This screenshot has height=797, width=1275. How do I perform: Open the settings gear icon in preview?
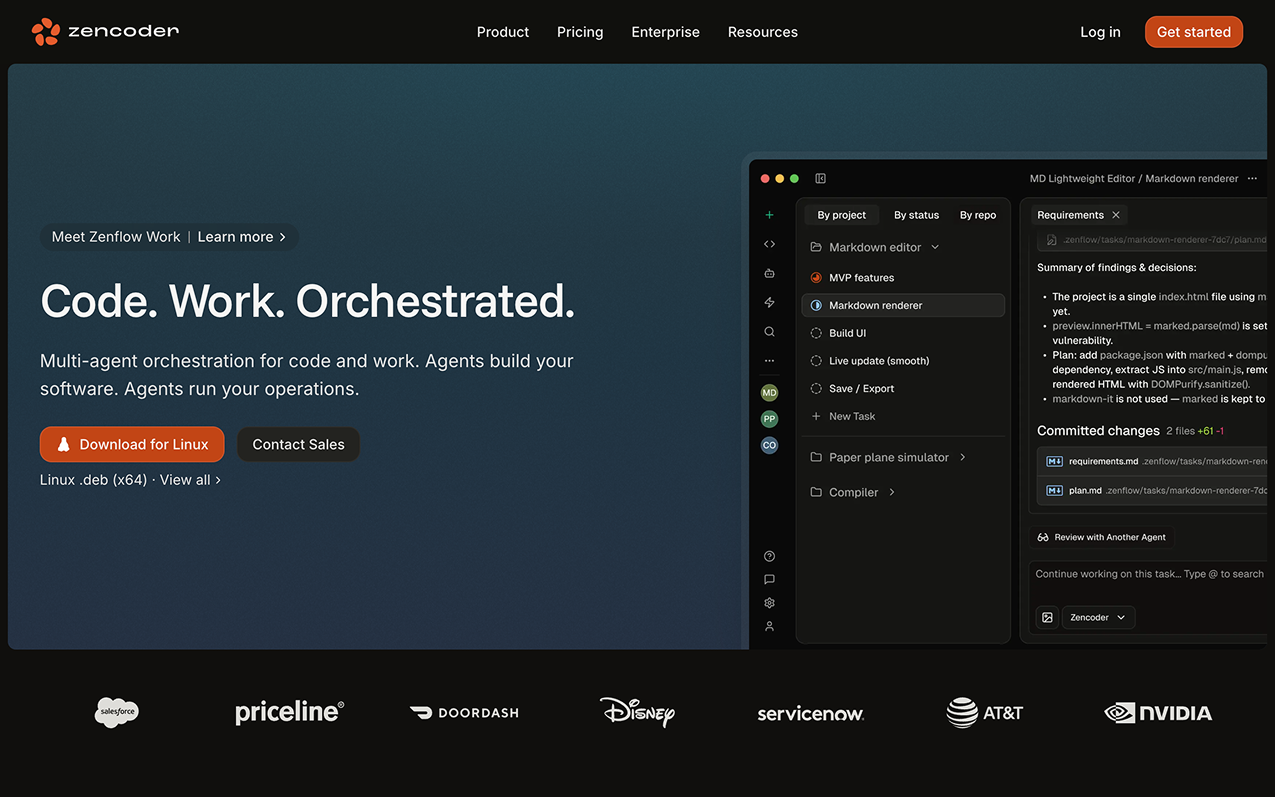tap(769, 603)
